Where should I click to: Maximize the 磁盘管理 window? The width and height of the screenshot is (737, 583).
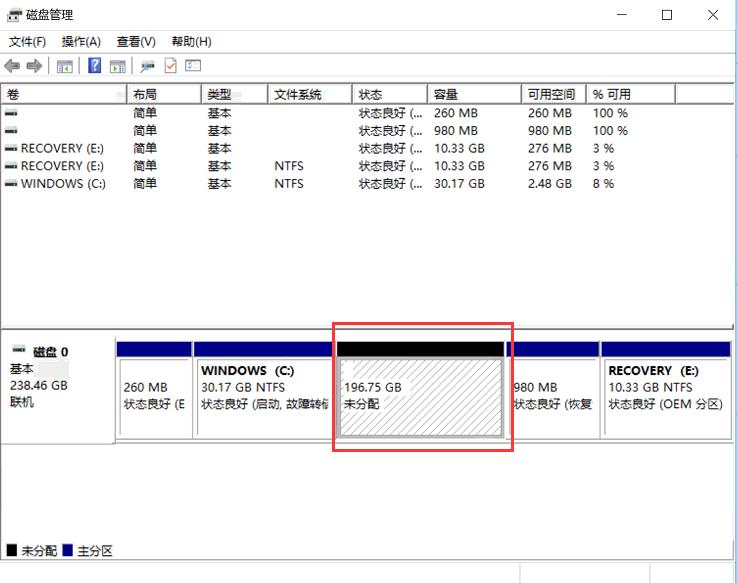tap(666, 15)
